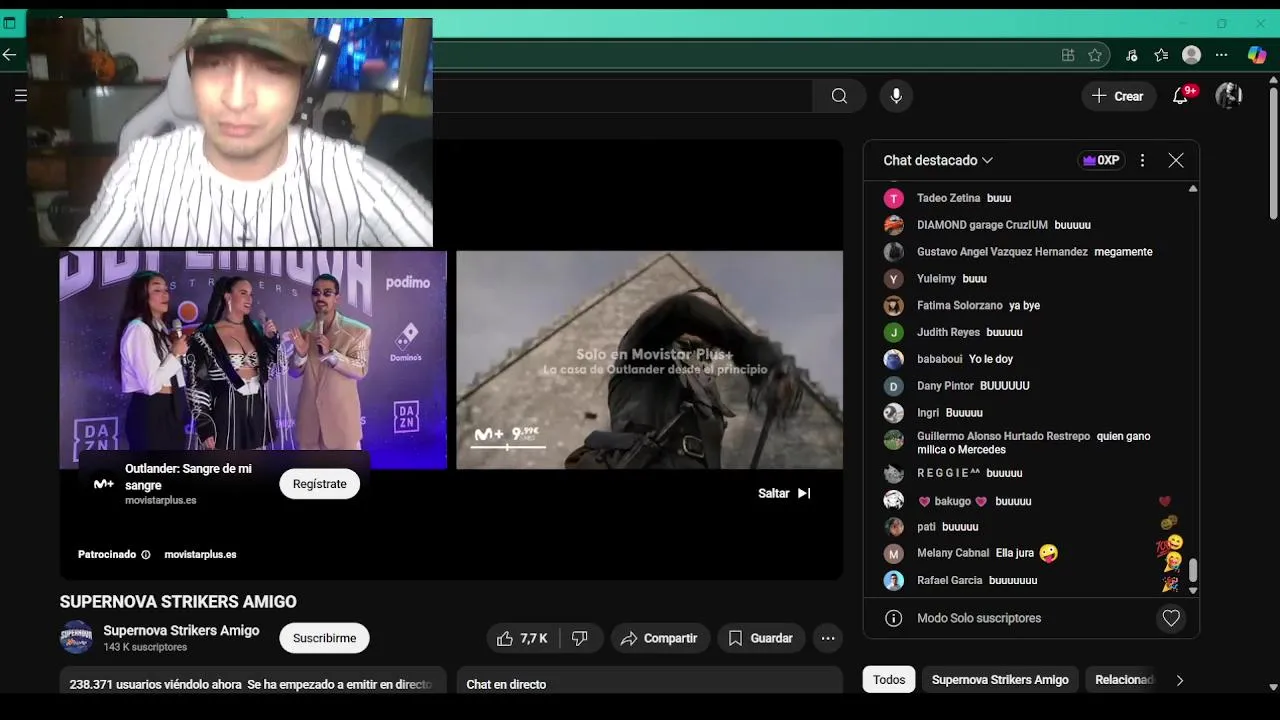The image size is (1280, 720).
Task: Open the chat options three-dot menu
Action: click(x=1142, y=160)
